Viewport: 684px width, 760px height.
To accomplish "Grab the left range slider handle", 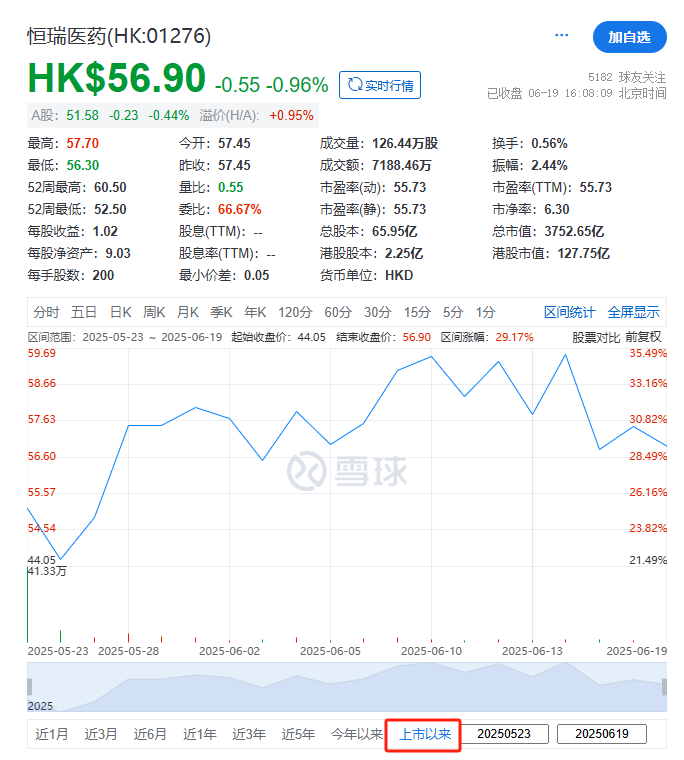I will [x=30, y=687].
